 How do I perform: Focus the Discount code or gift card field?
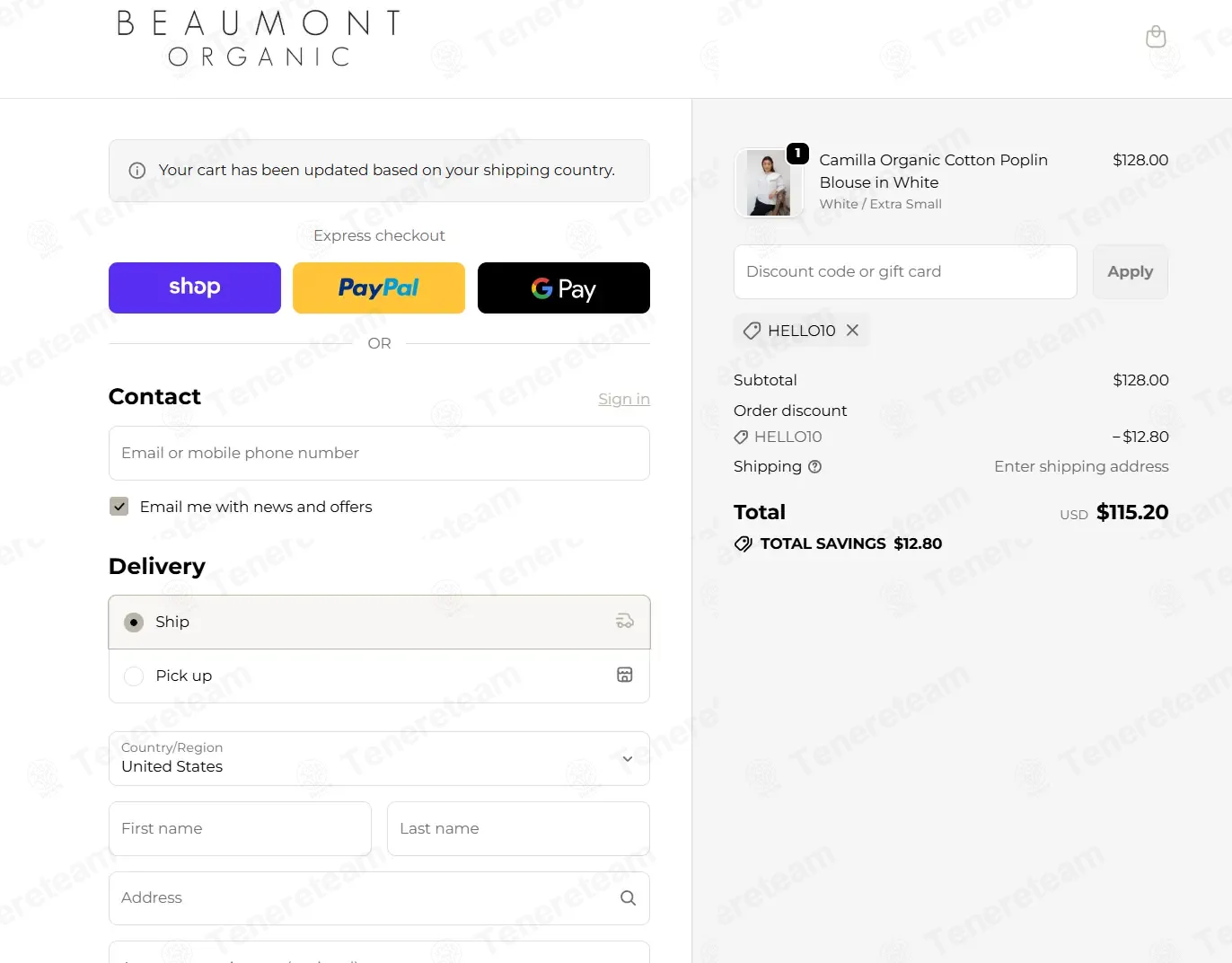(x=905, y=271)
